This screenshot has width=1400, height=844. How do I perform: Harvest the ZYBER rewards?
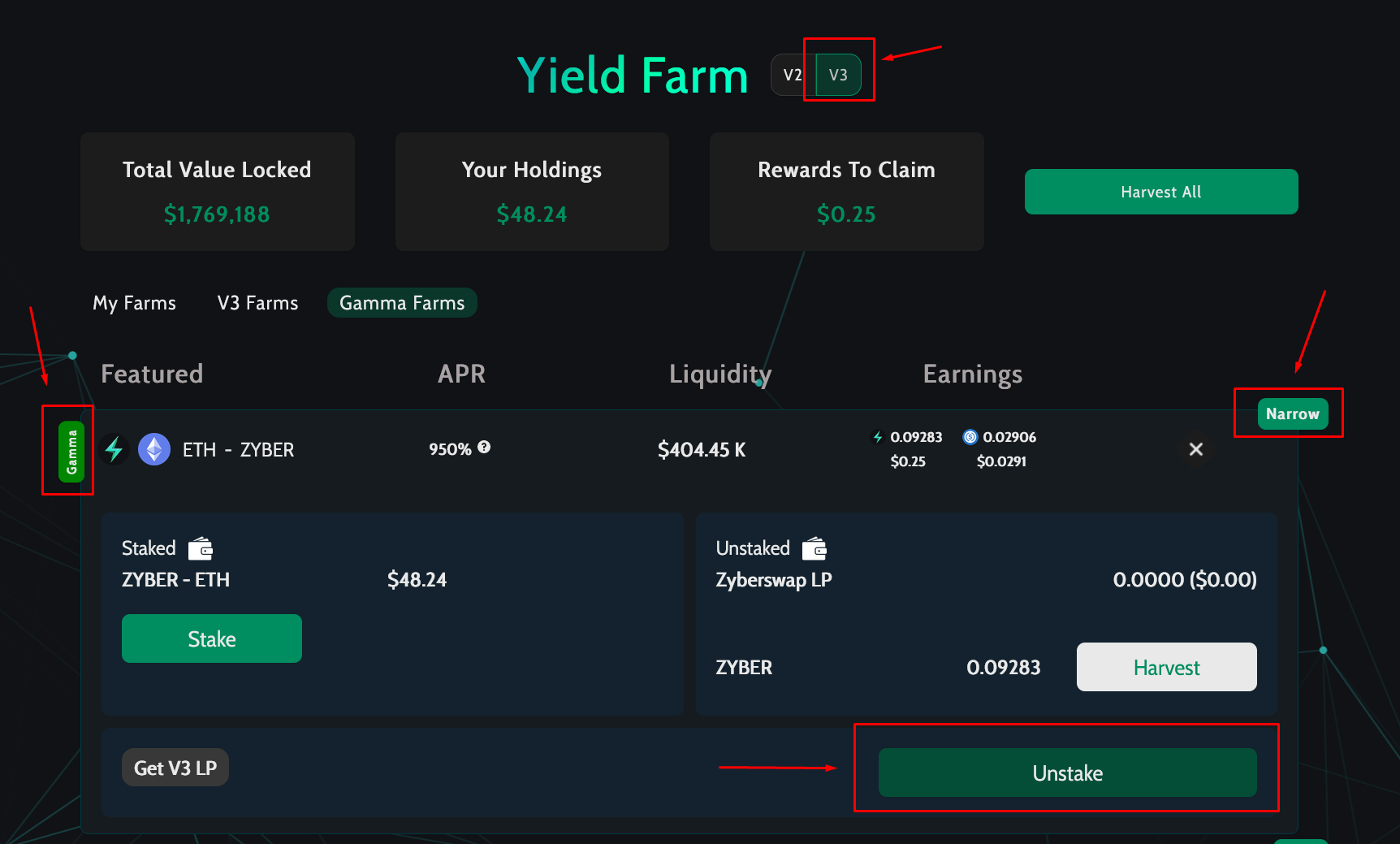pos(1166,667)
